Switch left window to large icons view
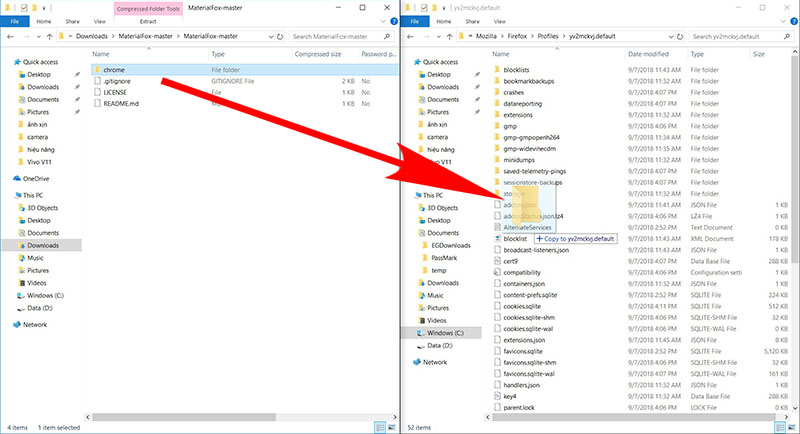 coord(392,427)
